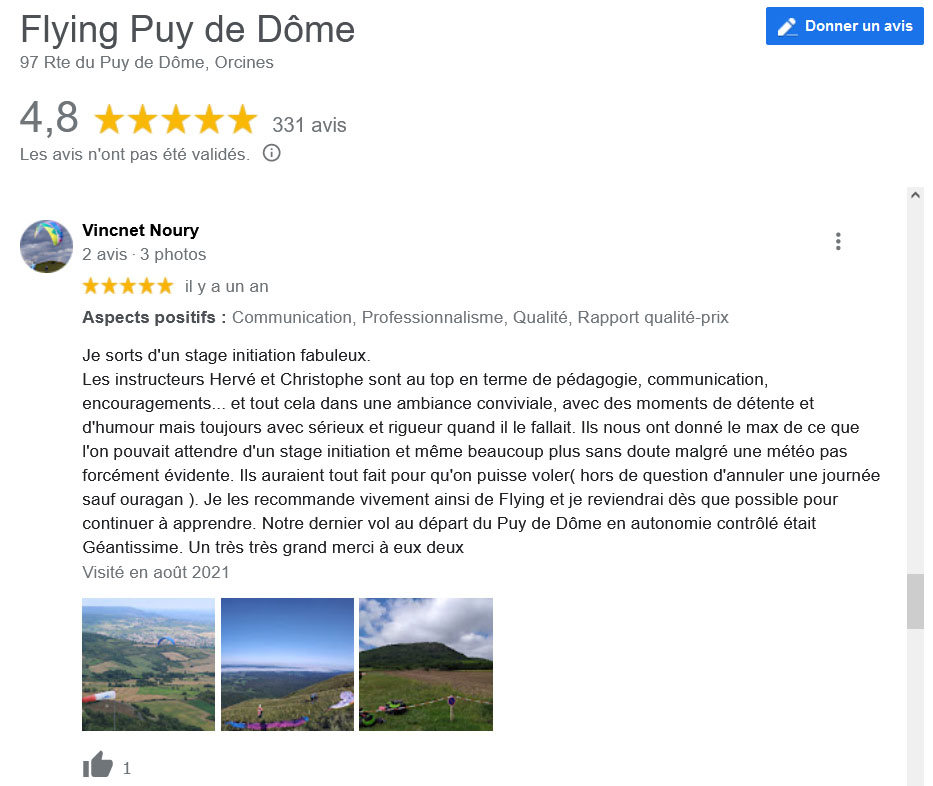Image resolution: width=933 pixels, height=786 pixels.
Task: Open the Vincnet Noury profile link
Action: point(140,230)
